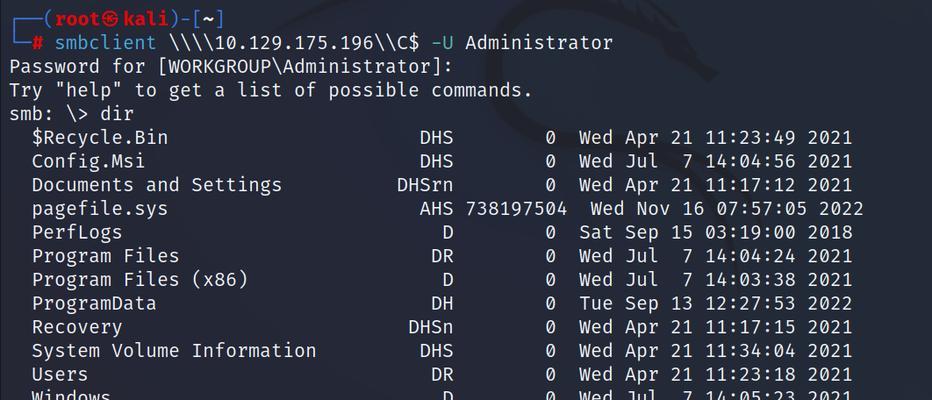
Task: Click the IP address 10.129.175.196 share path
Action: click(295, 43)
